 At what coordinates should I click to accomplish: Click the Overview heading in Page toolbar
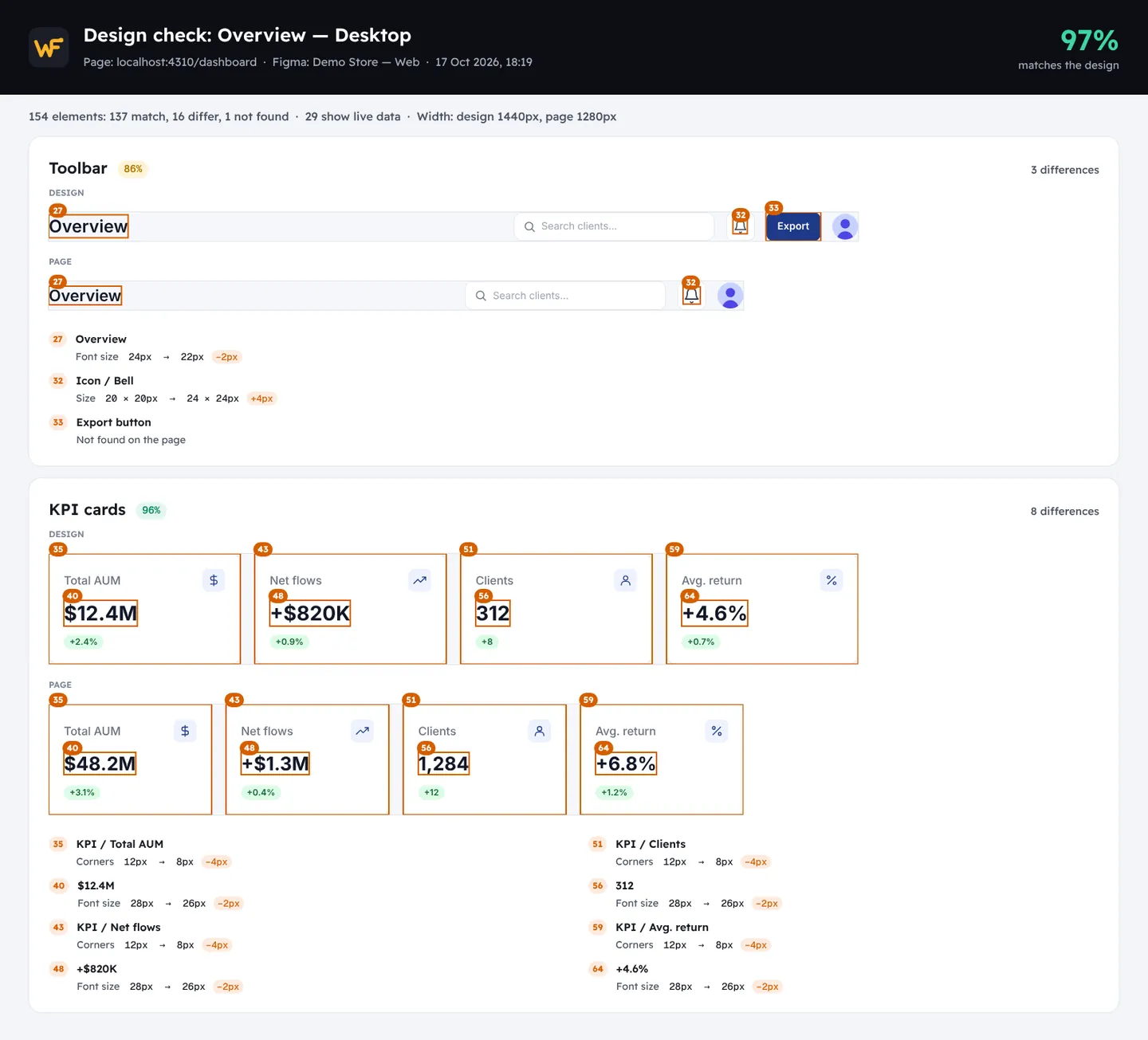pyautogui.click(x=85, y=296)
